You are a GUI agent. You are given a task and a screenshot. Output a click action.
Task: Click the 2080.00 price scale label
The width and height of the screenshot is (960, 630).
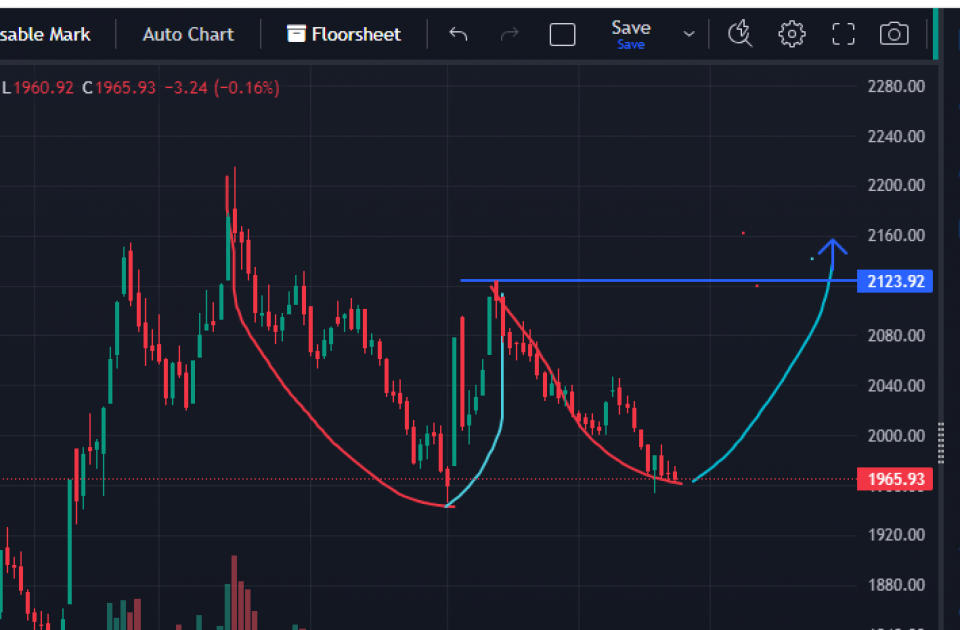pos(896,336)
